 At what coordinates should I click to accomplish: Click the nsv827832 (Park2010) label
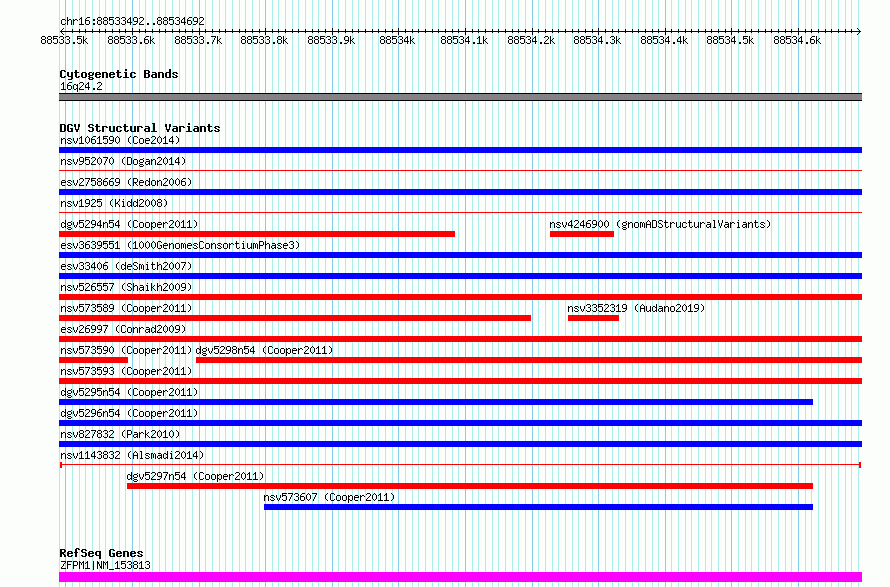pyautogui.click(x=120, y=434)
